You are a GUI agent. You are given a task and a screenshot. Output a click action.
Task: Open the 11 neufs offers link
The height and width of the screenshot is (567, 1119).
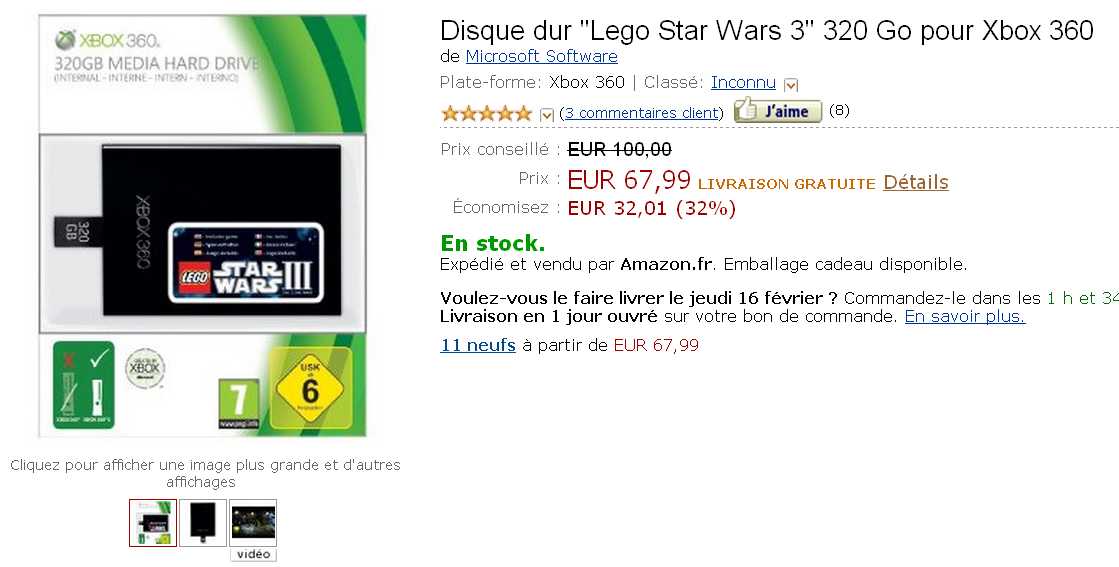tap(478, 345)
